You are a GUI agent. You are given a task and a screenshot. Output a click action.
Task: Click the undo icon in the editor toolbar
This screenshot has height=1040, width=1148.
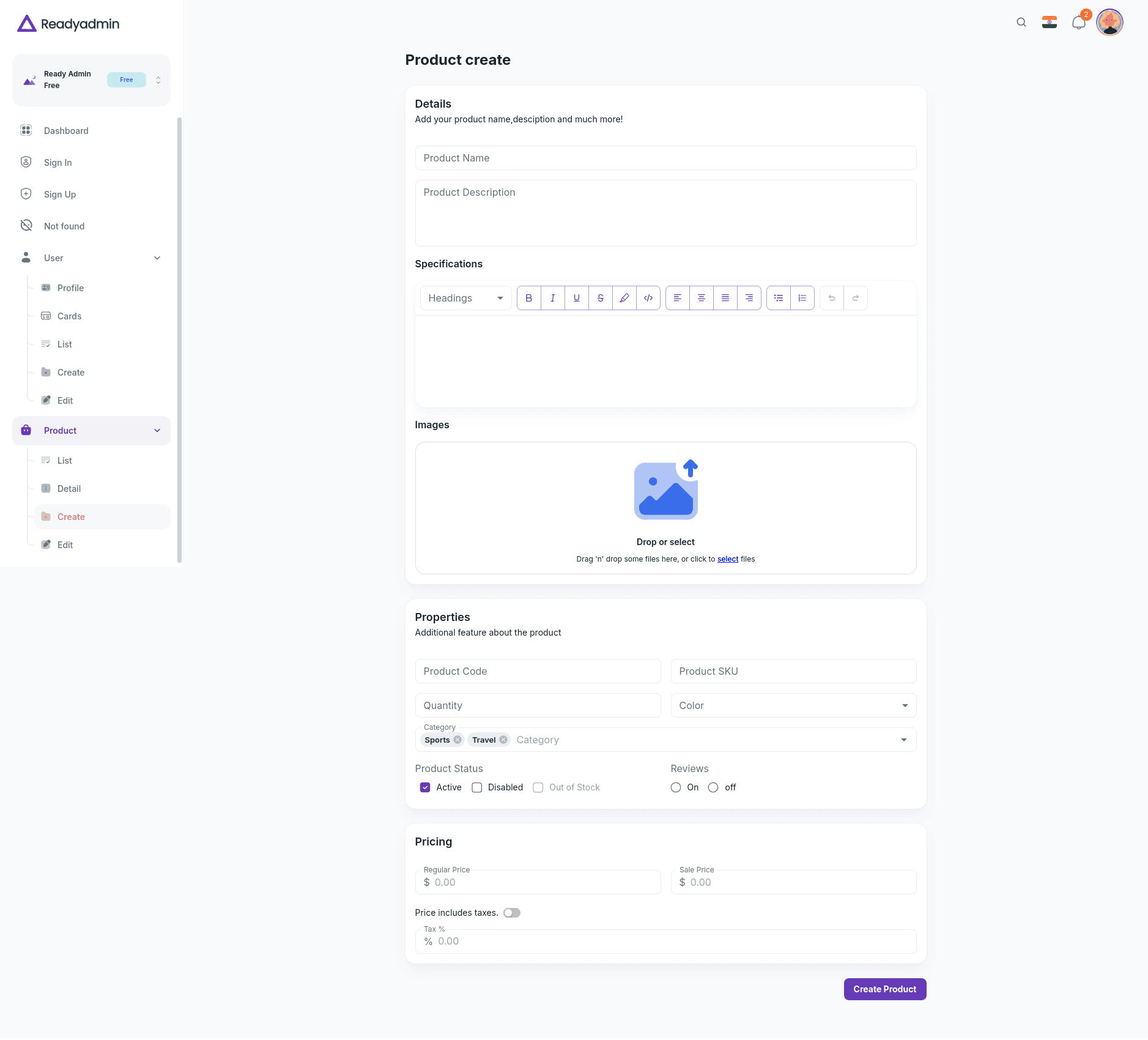click(831, 298)
